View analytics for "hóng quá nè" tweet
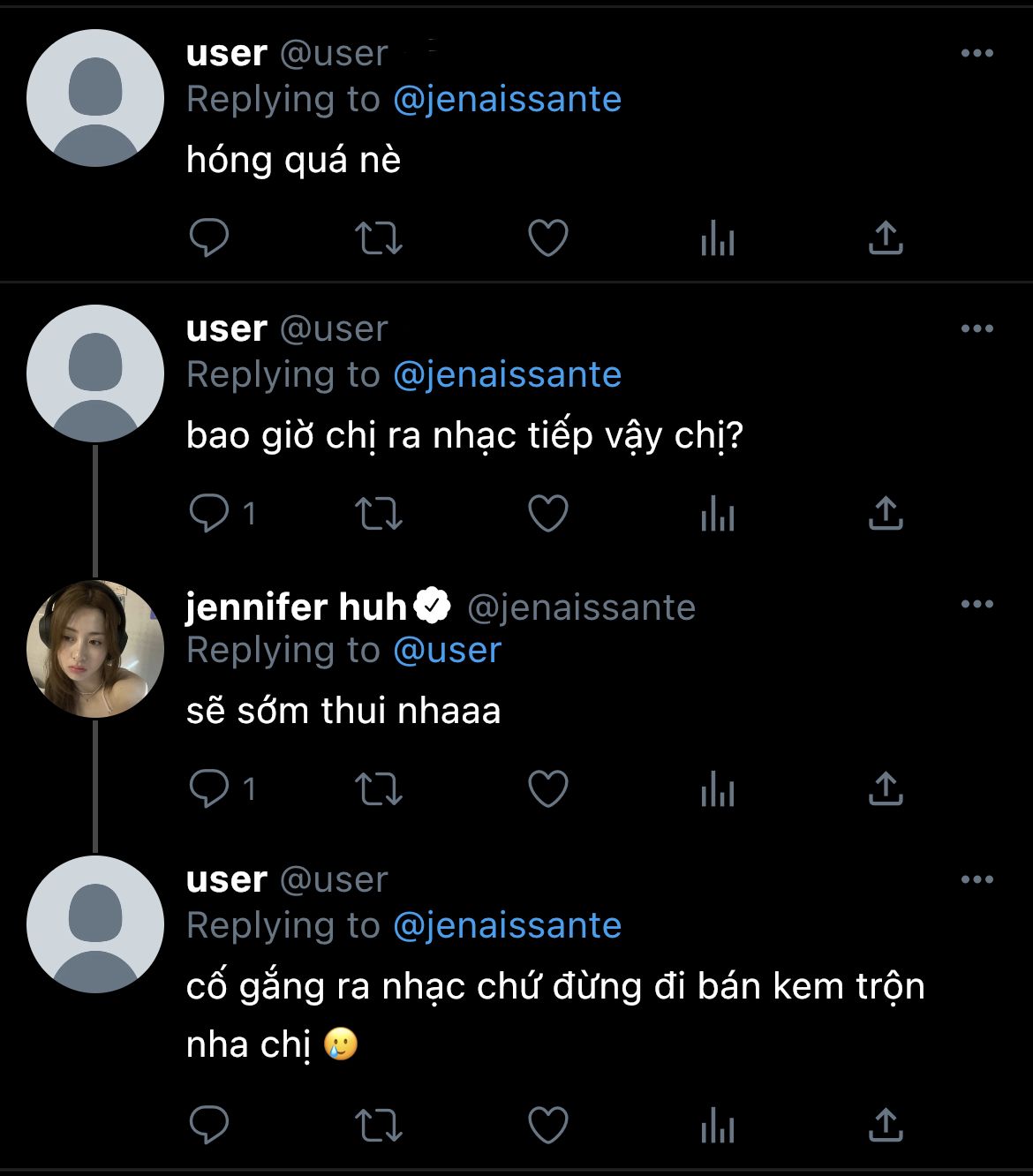The image size is (1033, 1176). [x=717, y=238]
